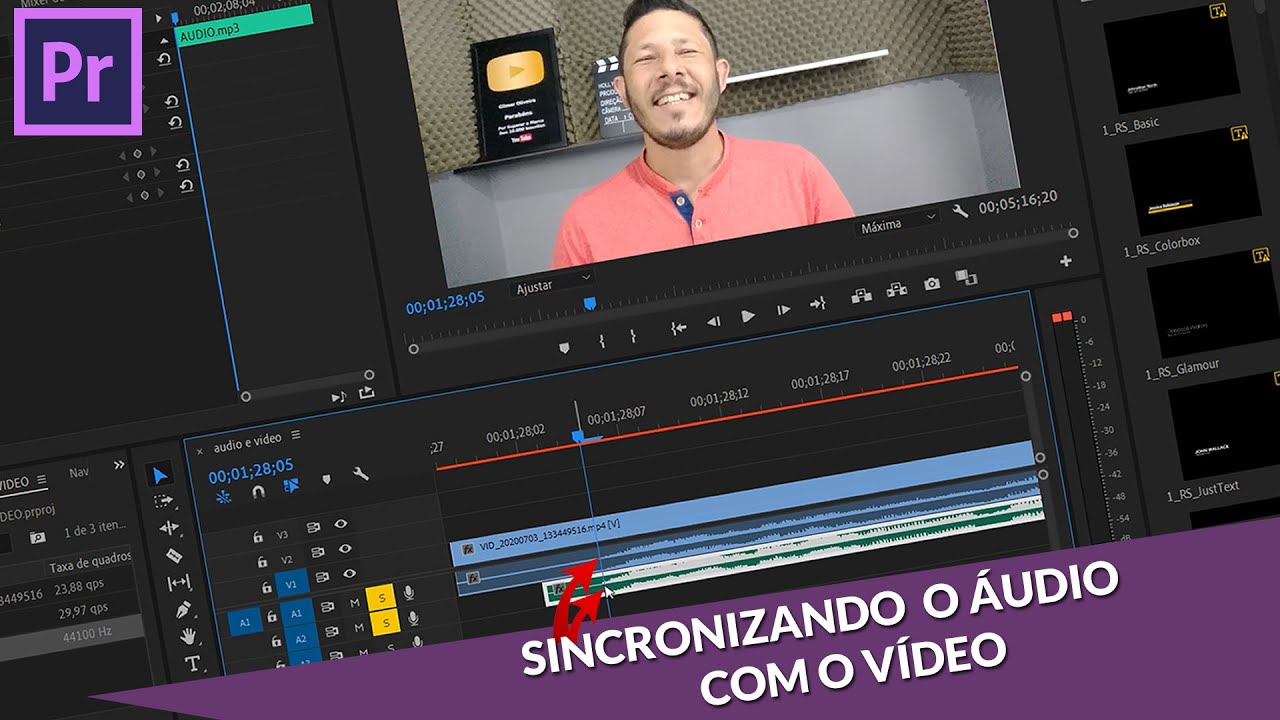
Task: Click the nest sequence insert icon
Action: pos(223,495)
